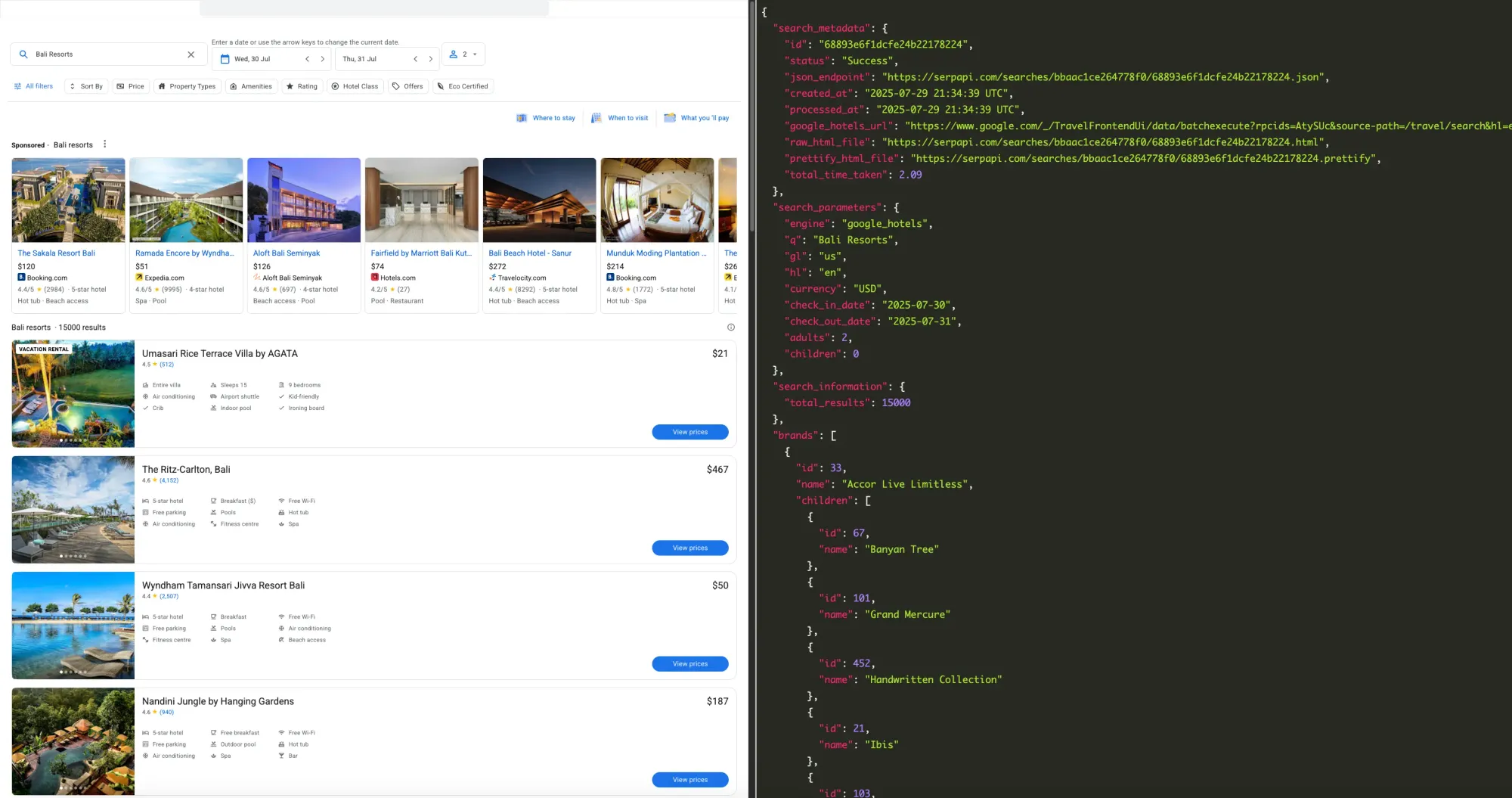Click the $21 price of Umasari Villa
Viewport: 1512px width, 798px height.
pyautogui.click(x=720, y=353)
